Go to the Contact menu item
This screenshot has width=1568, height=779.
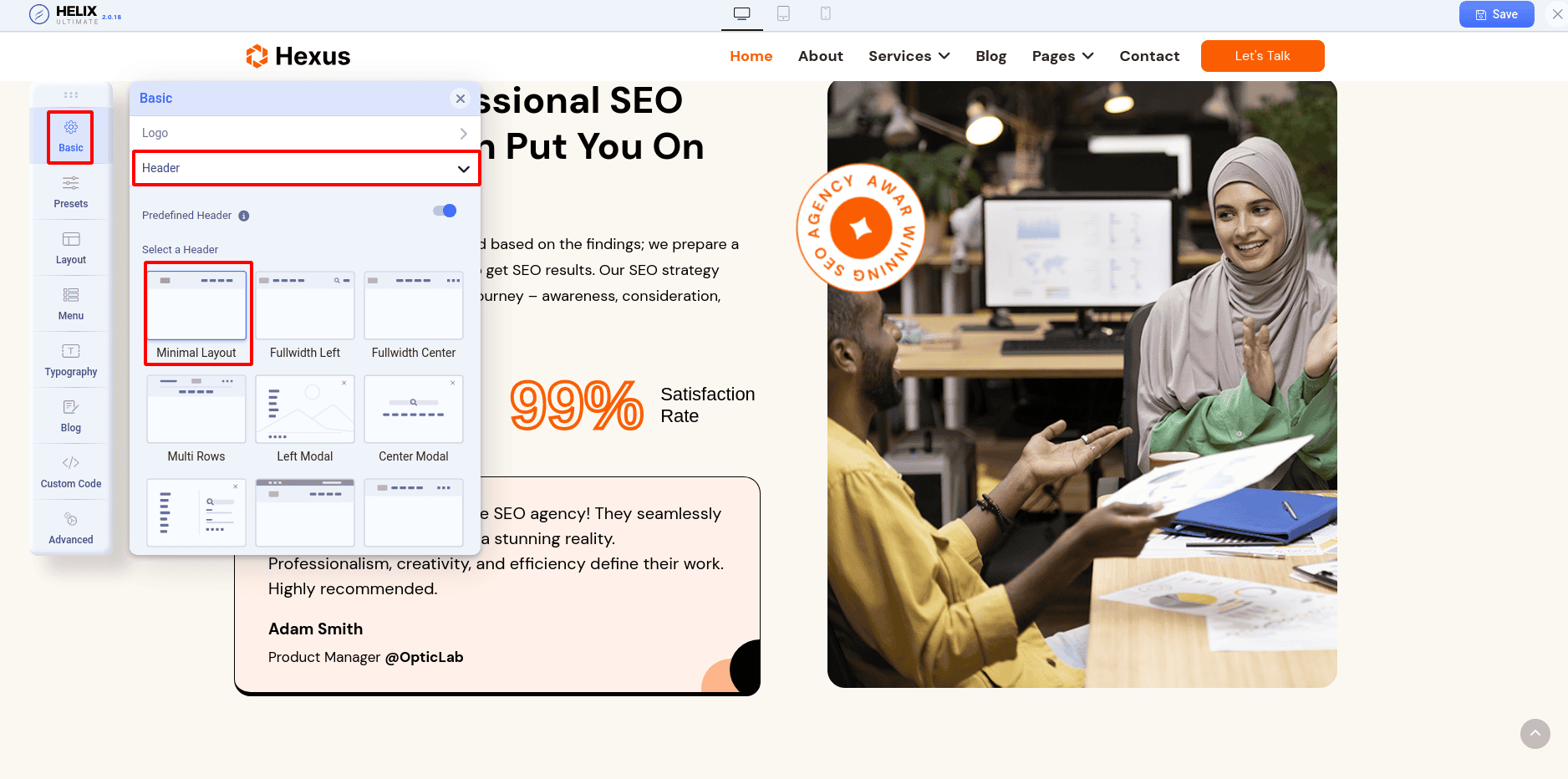pyautogui.click(x=1149, y=56)
